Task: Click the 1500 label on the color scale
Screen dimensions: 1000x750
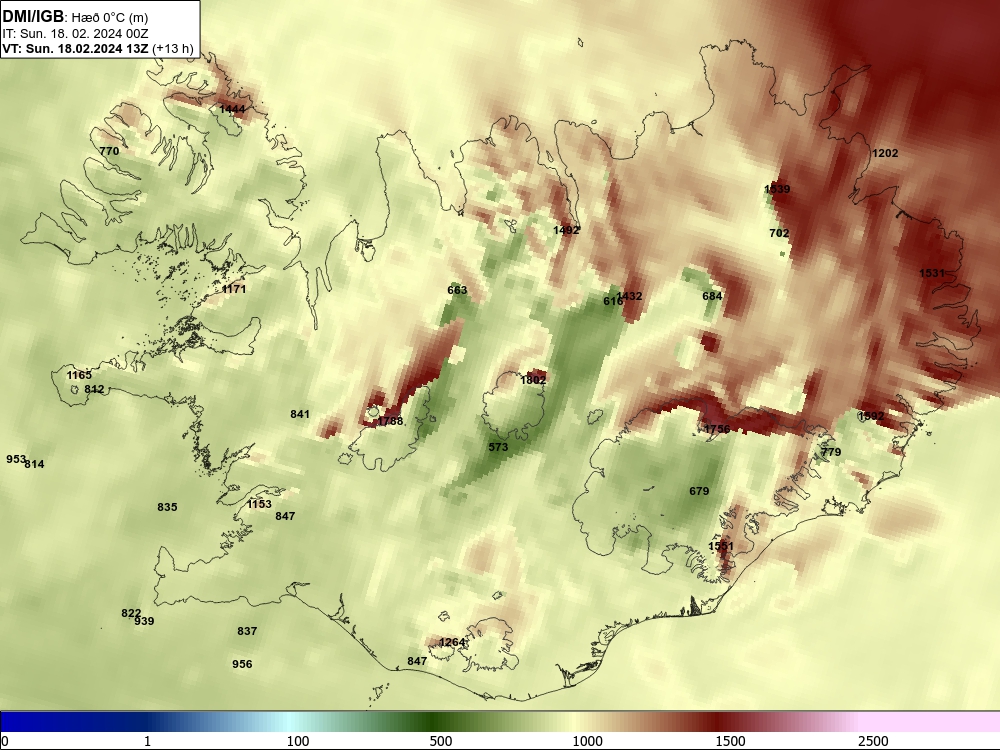Action: tap(730, 741)
